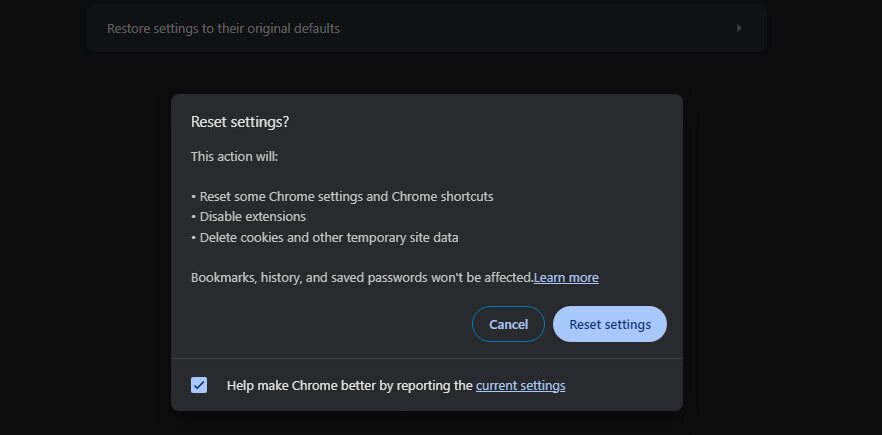The image size is (882, 435).
Task: Click the "won't be affected" text
Action: click(x=484, y=277)
